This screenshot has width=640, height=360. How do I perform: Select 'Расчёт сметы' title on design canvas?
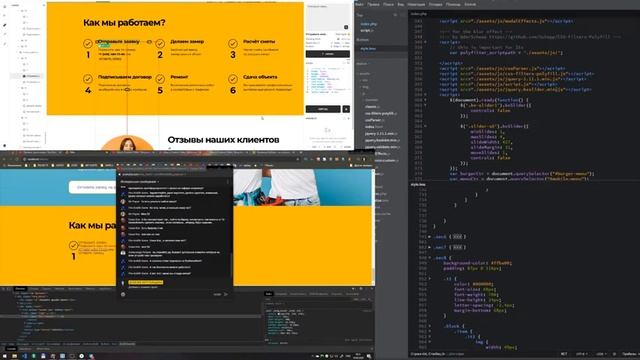point(259,42)
